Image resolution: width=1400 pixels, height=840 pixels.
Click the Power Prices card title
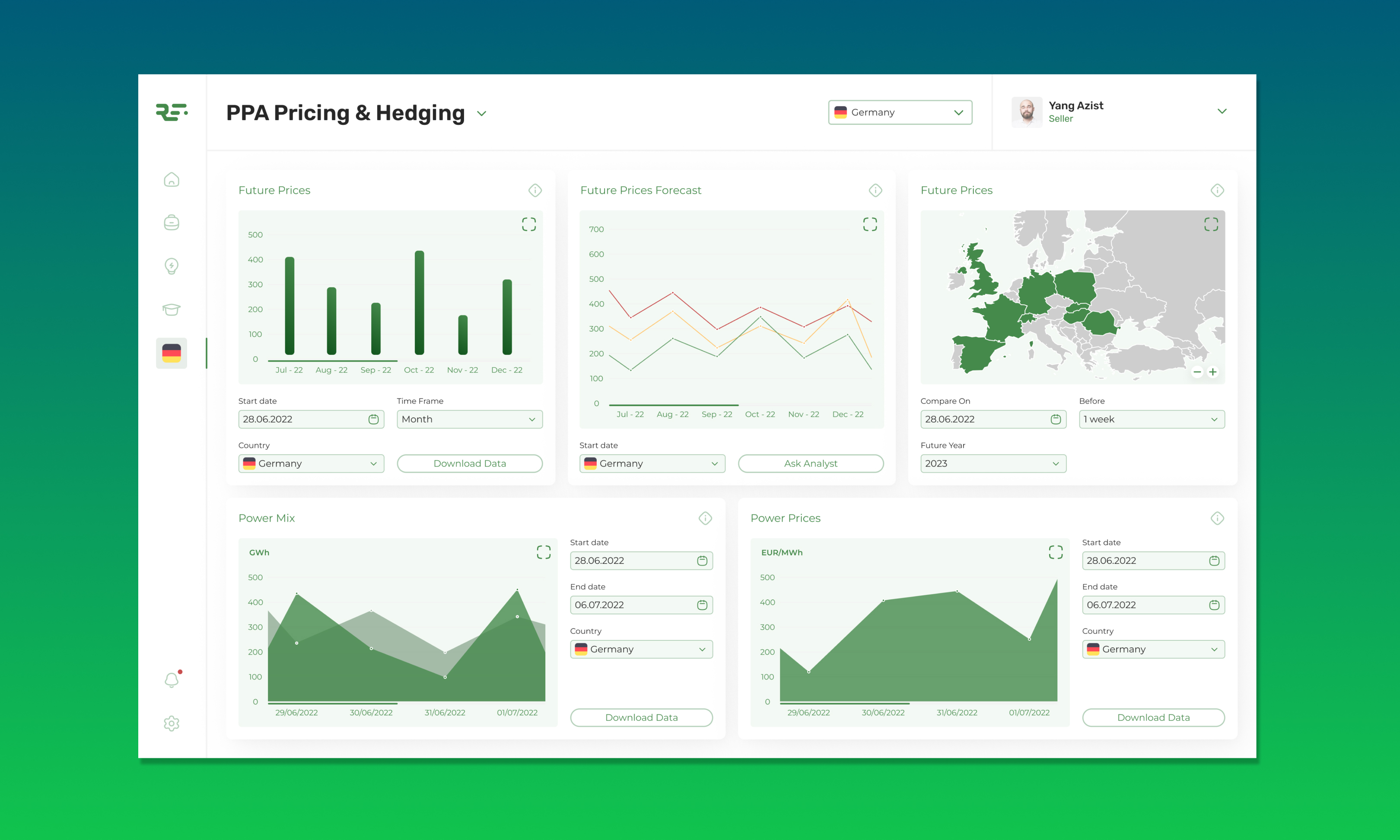(786, 518)
